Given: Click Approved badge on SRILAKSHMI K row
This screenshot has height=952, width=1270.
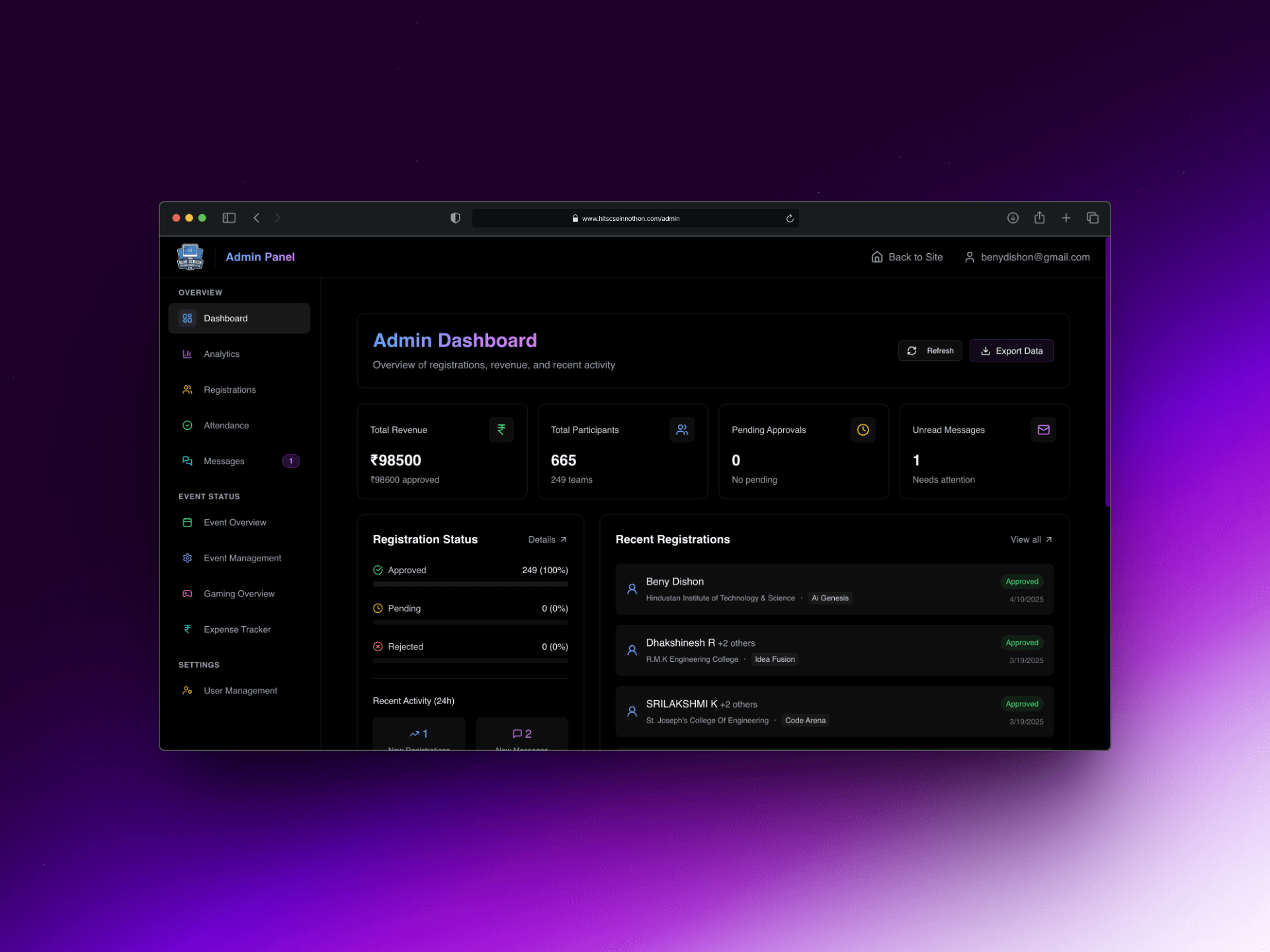Looking at the screenshot, I should tap(1022, 704).
